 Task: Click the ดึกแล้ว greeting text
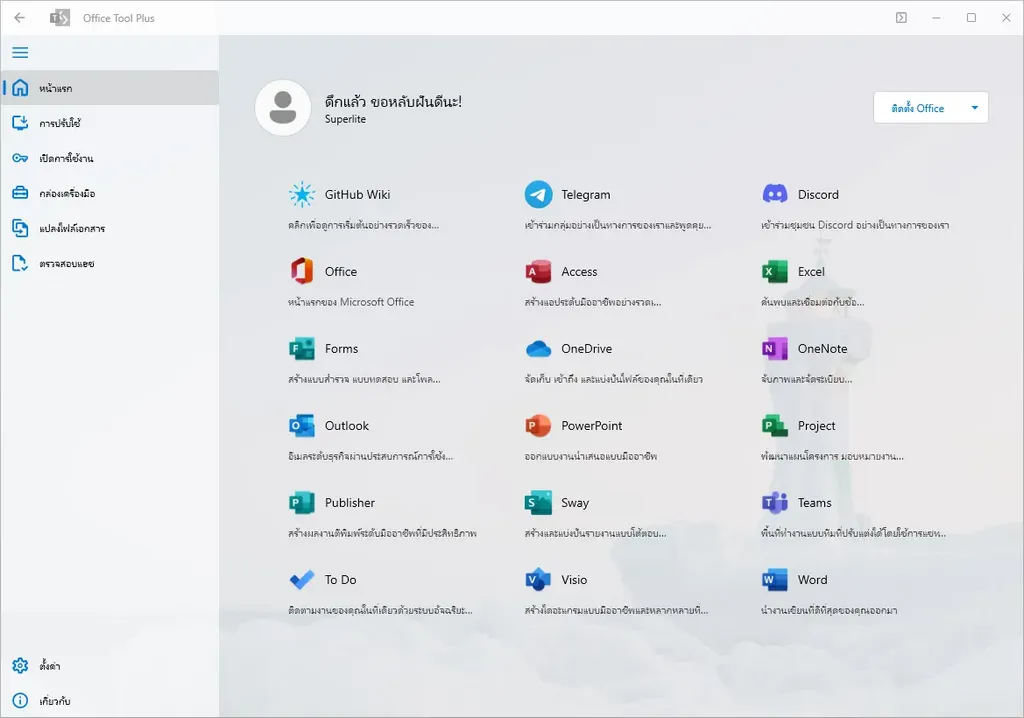coord(393,101)
